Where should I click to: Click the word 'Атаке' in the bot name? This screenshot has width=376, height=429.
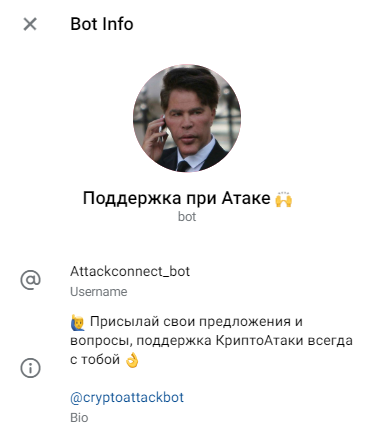246,198
